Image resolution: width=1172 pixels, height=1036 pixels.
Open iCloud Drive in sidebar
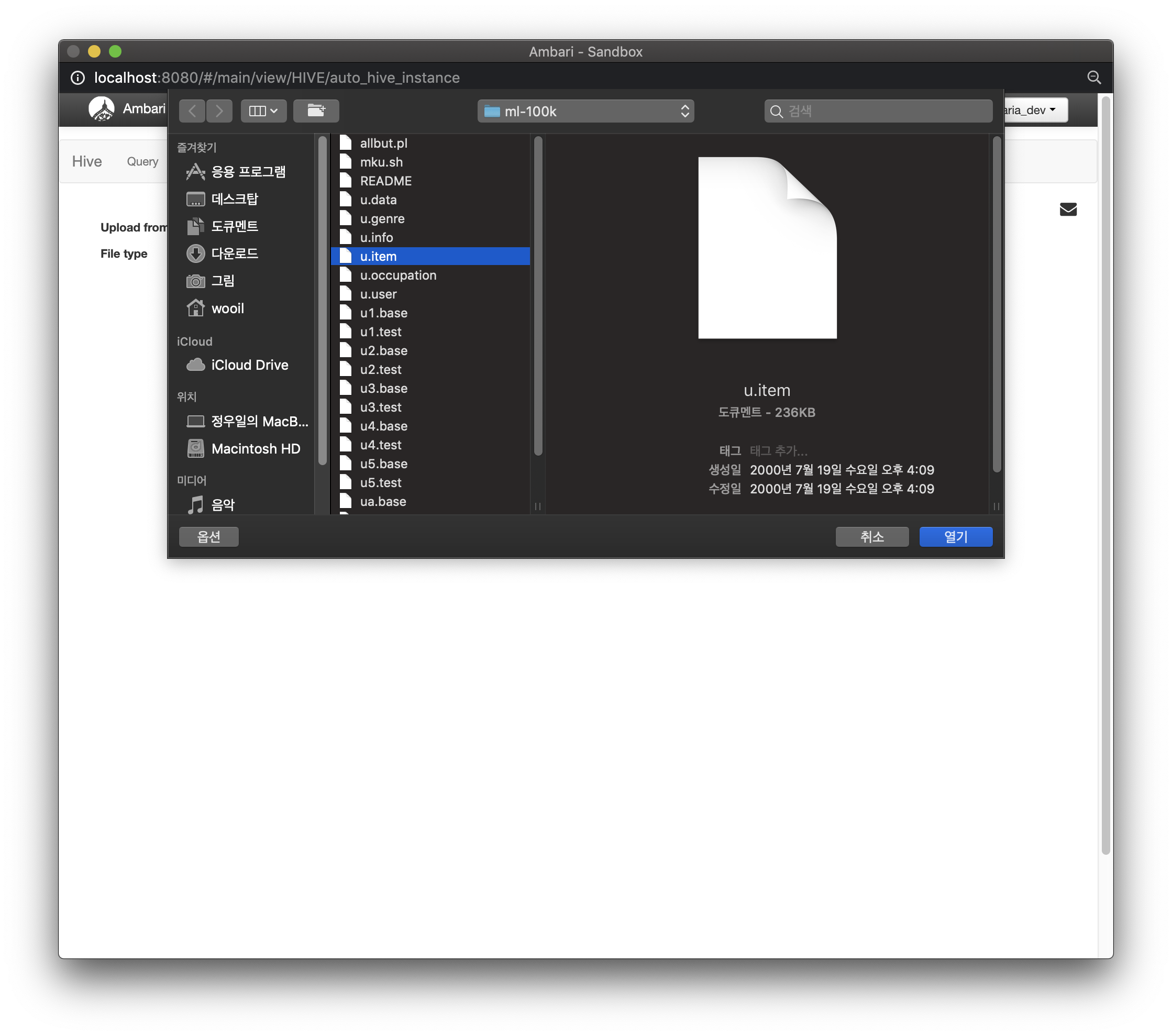pyautogui.click(x=238, y=365)
